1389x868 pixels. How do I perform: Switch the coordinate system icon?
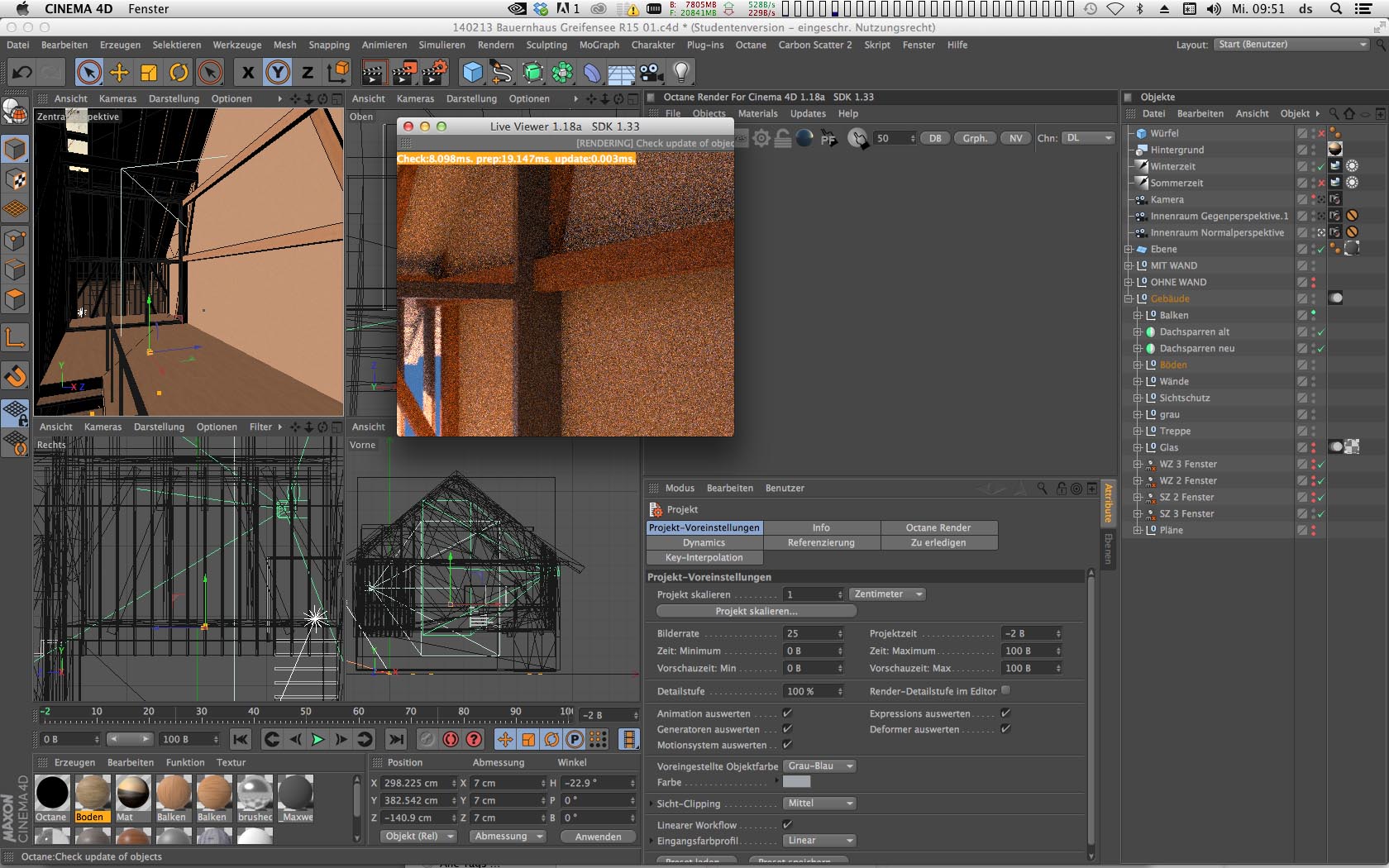[338, 73]
